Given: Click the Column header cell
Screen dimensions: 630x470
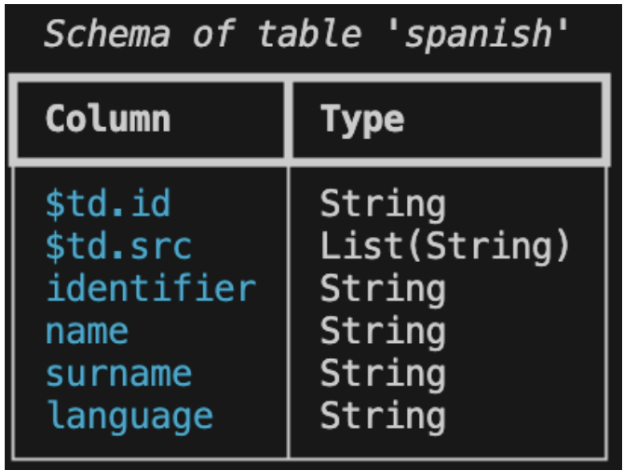Looking at the screenshot, I should pyautogui.click(x=108, y=119).
